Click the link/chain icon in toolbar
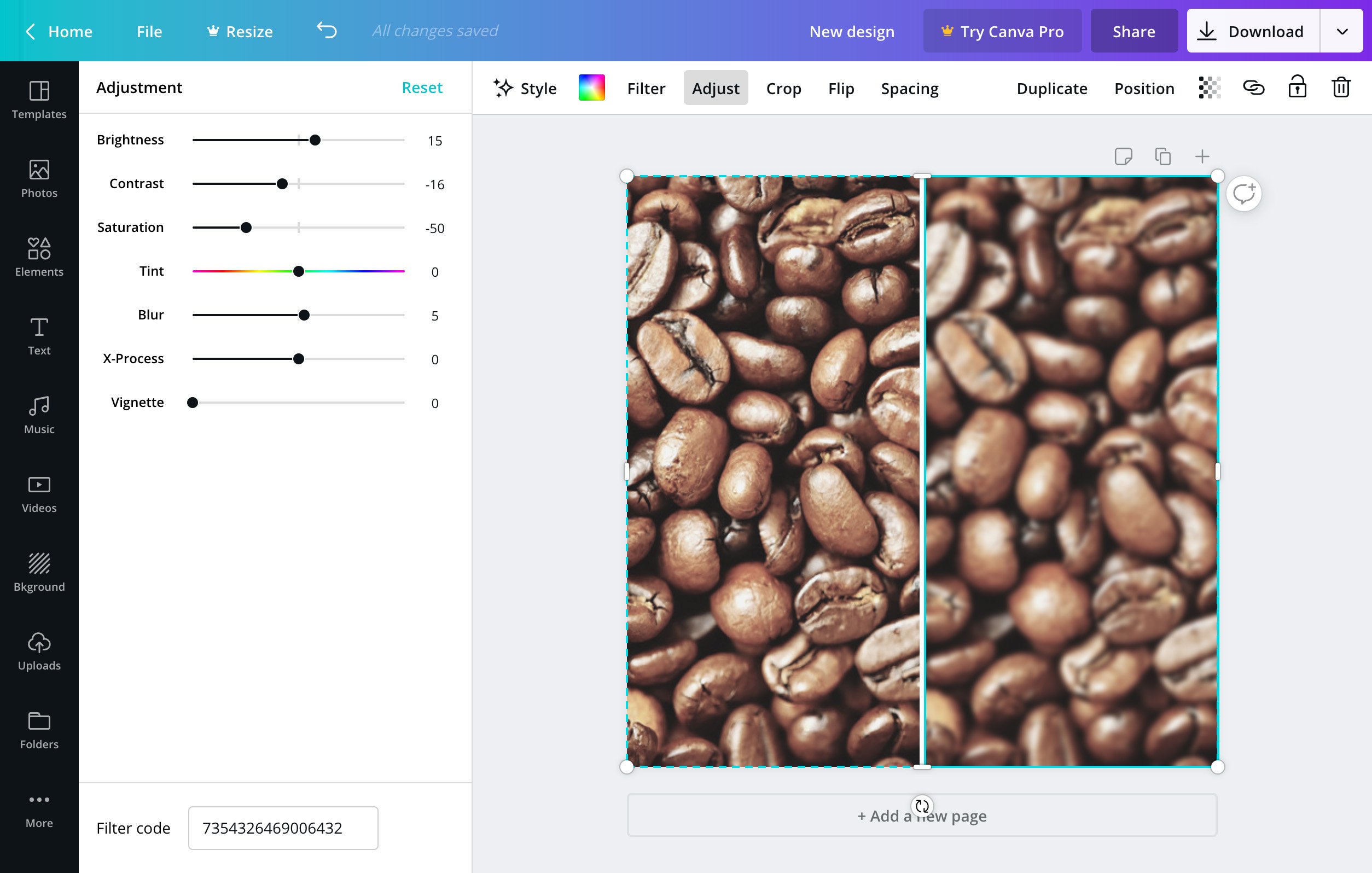Viewport: 1372px width, 873px height. [x=1253, y=88]
